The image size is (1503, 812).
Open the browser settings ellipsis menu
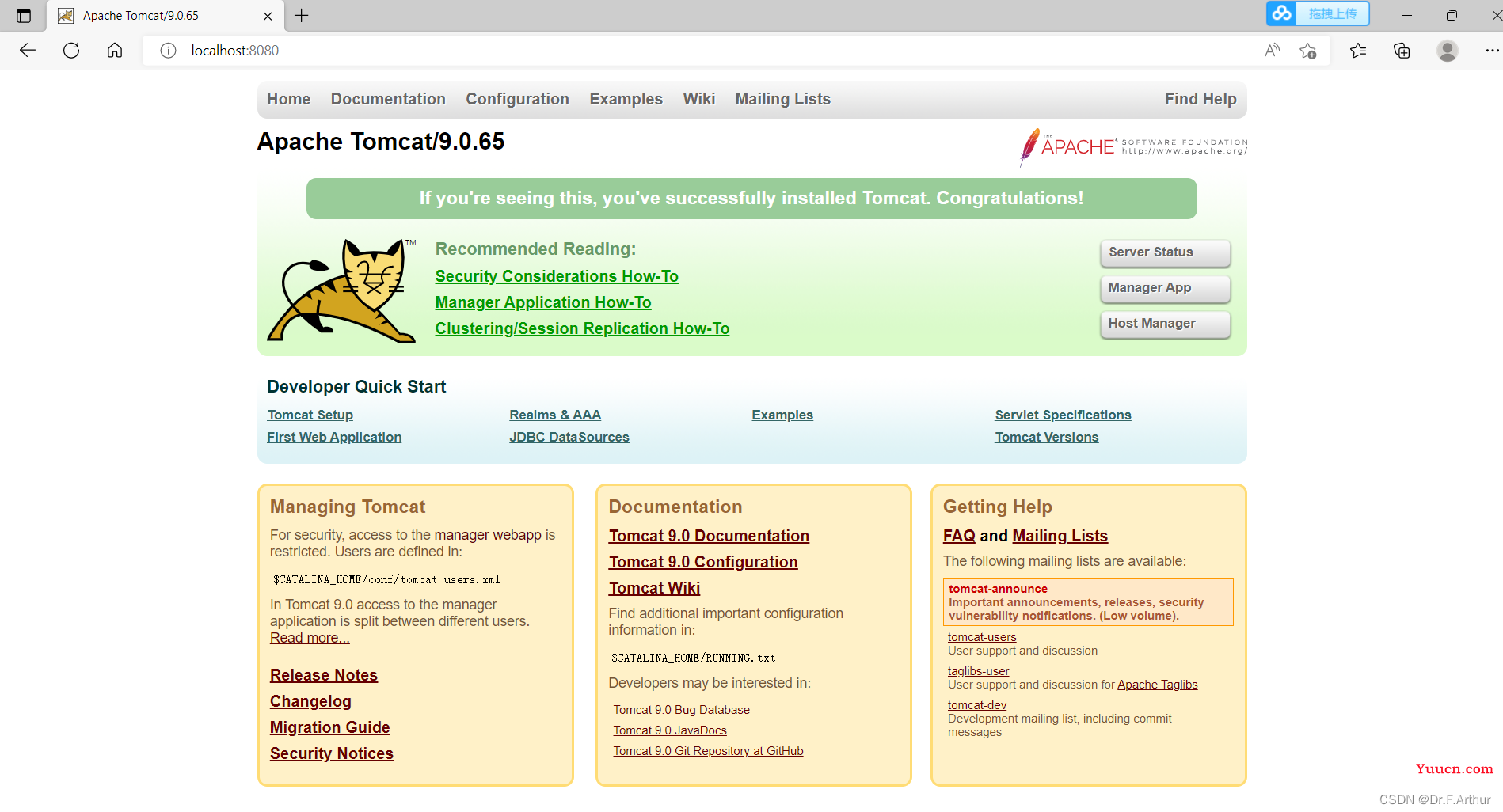1492,51
